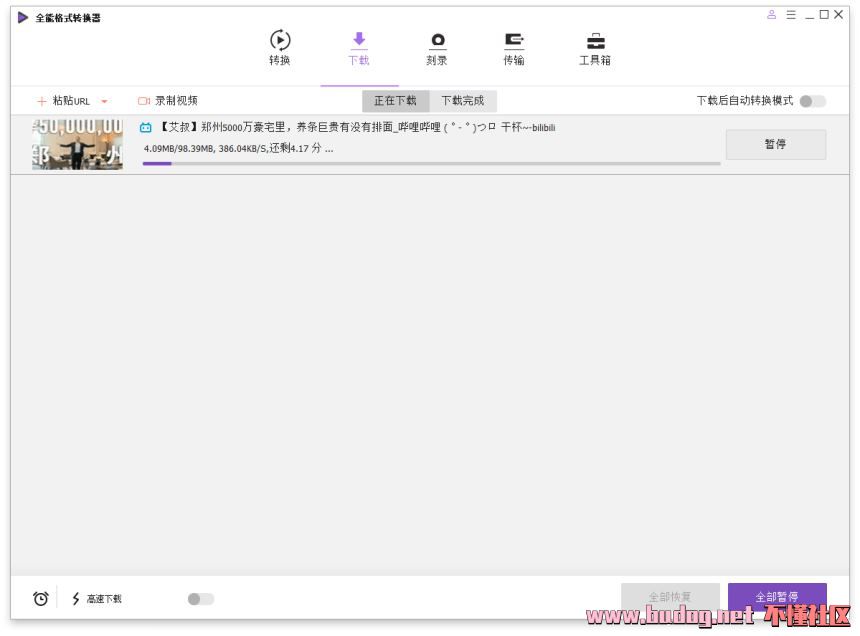This screenshot has height=636, width=860.
Task: Switch to the 下载完成 tab
Action: coord(463,101)
